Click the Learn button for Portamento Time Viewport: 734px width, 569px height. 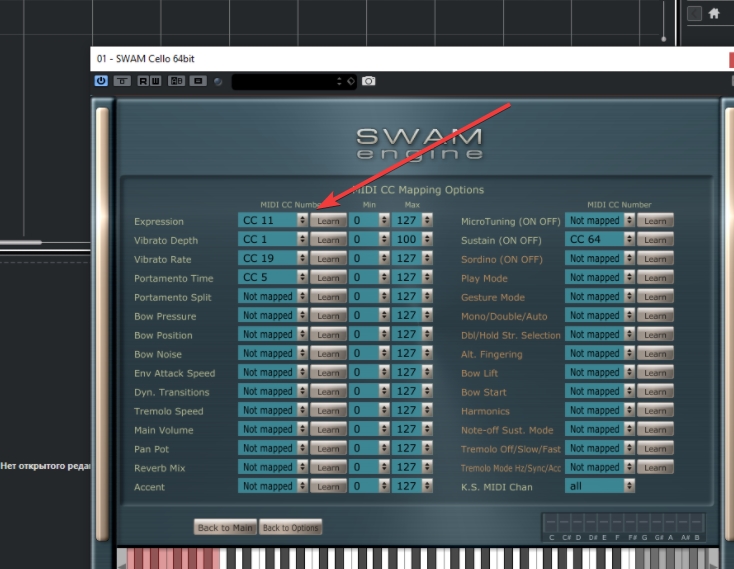(x=328, y=277)
